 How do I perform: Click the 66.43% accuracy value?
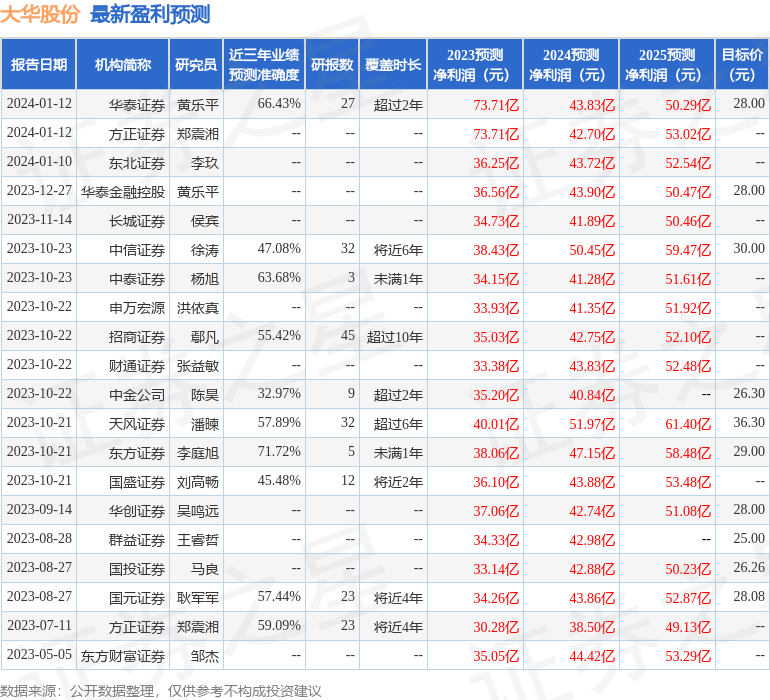pos(279,103)
